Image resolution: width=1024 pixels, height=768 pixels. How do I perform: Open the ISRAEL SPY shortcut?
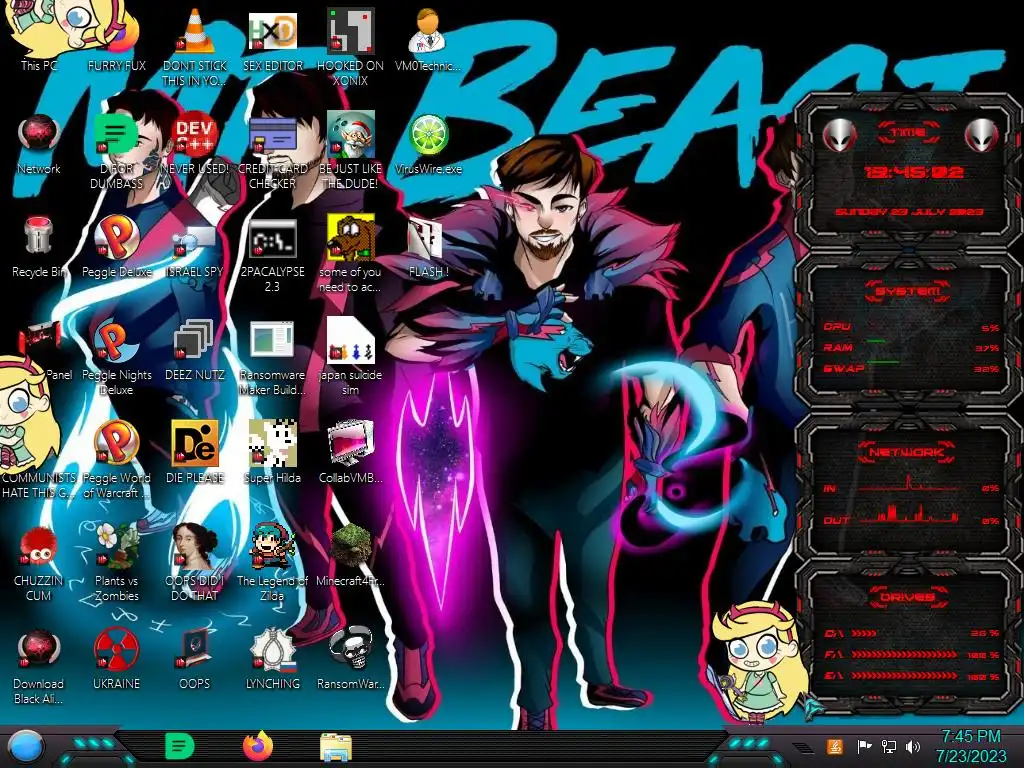coord(195,239)
